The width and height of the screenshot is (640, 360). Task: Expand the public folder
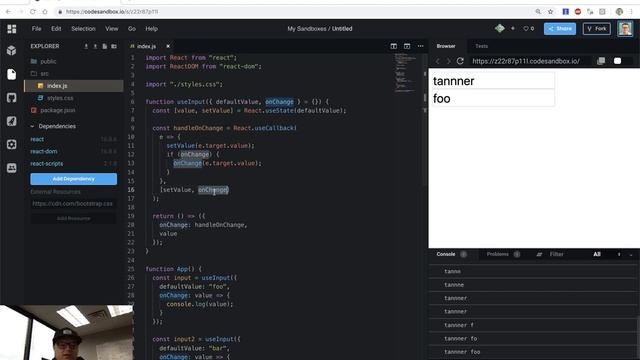[x=73, y=61]
